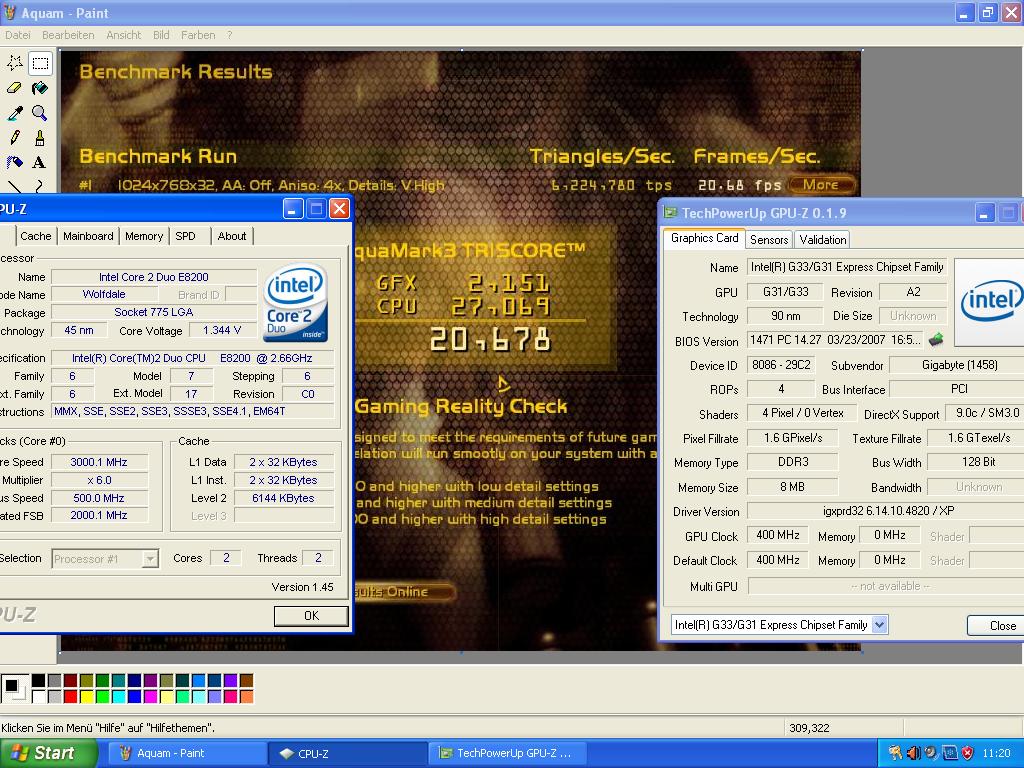
Task: Open the GPU selection dropdown in GPU-Z
Action: coord(879,625)
